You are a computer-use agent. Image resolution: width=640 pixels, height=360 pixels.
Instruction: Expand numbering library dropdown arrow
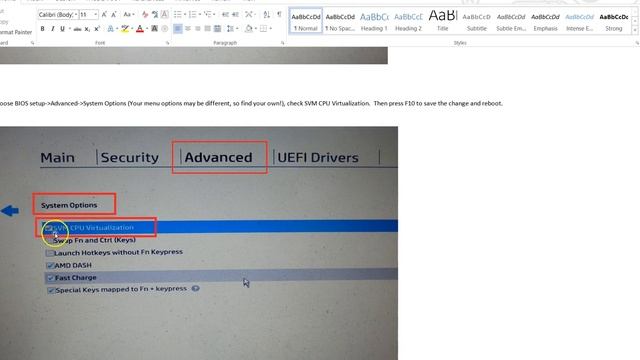pyautogui.click(x=200, y=15)
